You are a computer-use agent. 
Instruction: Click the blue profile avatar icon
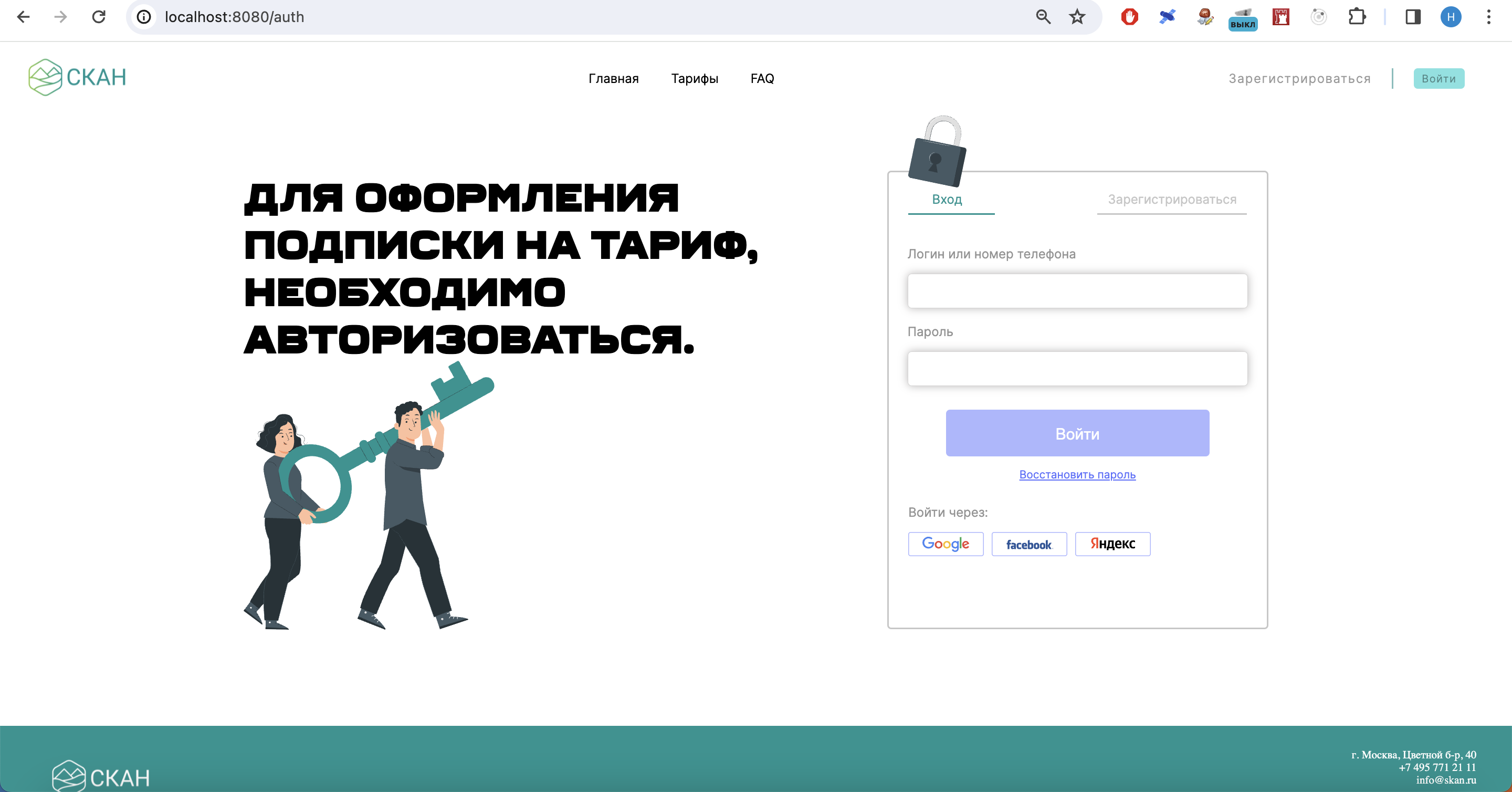[x=1451, y=17]
